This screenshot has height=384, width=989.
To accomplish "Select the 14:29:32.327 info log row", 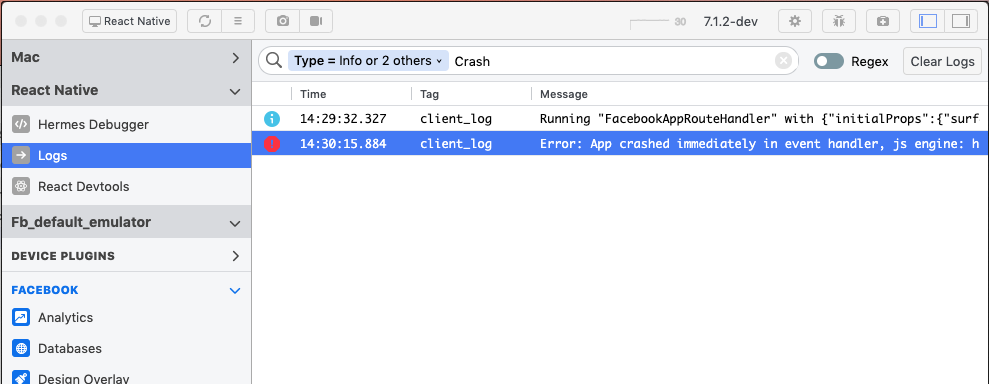I will 620,119.
